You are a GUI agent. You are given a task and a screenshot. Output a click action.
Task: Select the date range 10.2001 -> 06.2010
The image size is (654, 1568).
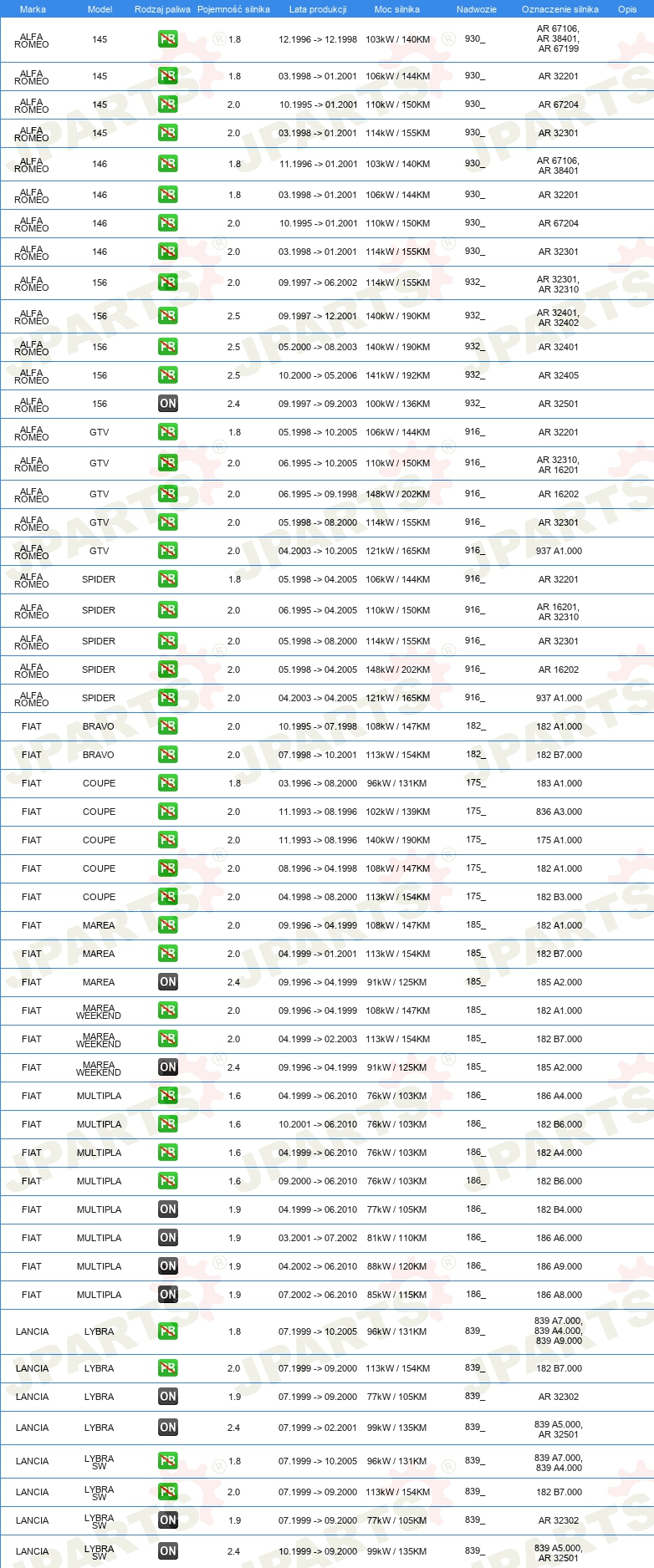tap(318, 1124)
